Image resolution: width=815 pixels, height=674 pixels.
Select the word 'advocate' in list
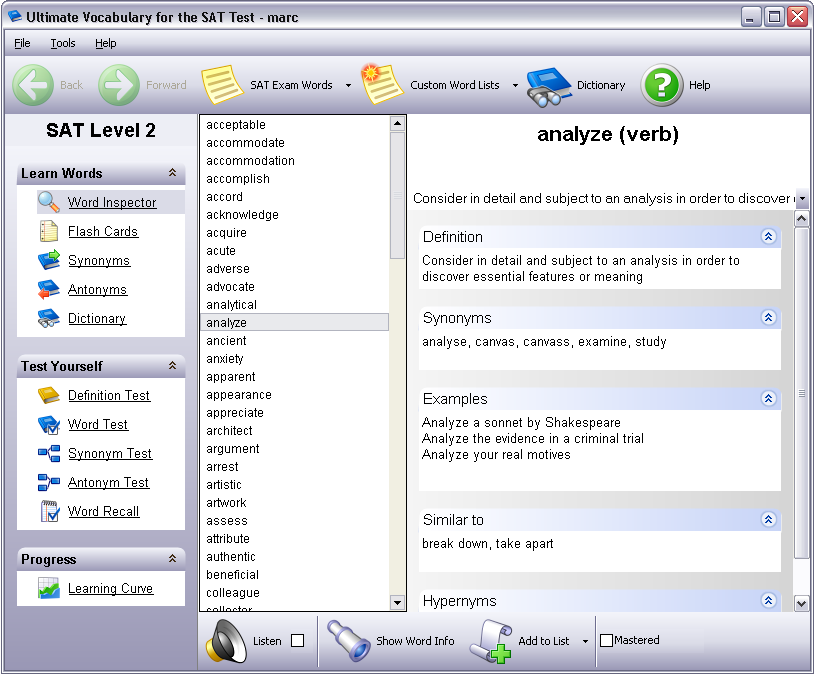(294, 287)
